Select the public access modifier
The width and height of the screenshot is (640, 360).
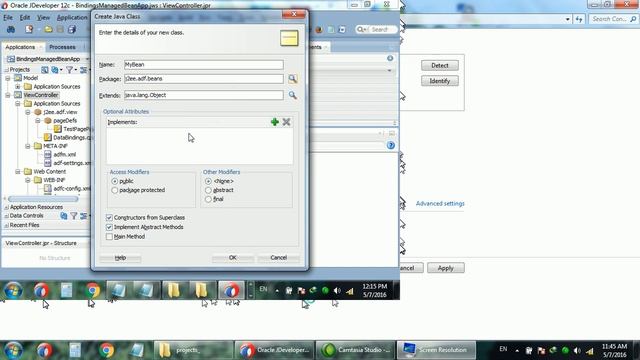click(115, 181)
